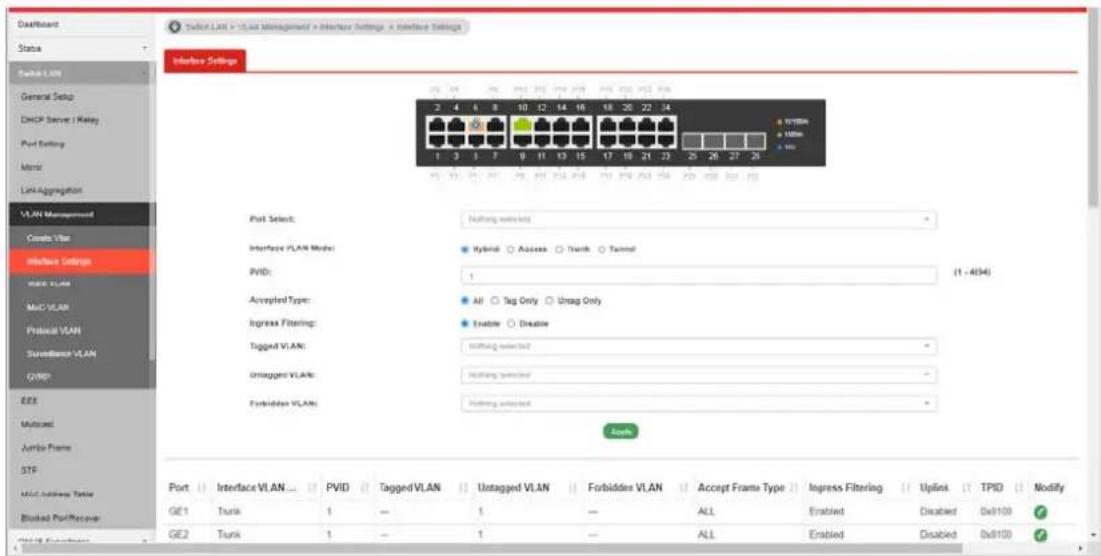Click switch port 8 in the diagram
The image size is (1101, 556).
495,125
